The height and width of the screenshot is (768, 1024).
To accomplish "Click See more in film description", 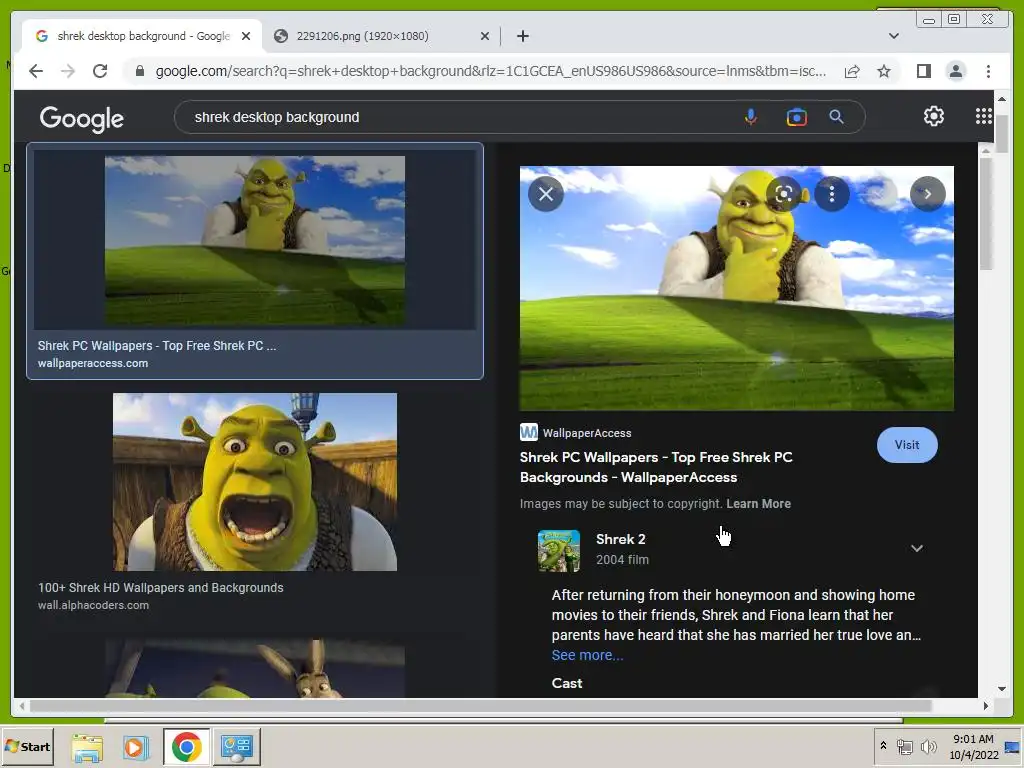I will (587, 655).
